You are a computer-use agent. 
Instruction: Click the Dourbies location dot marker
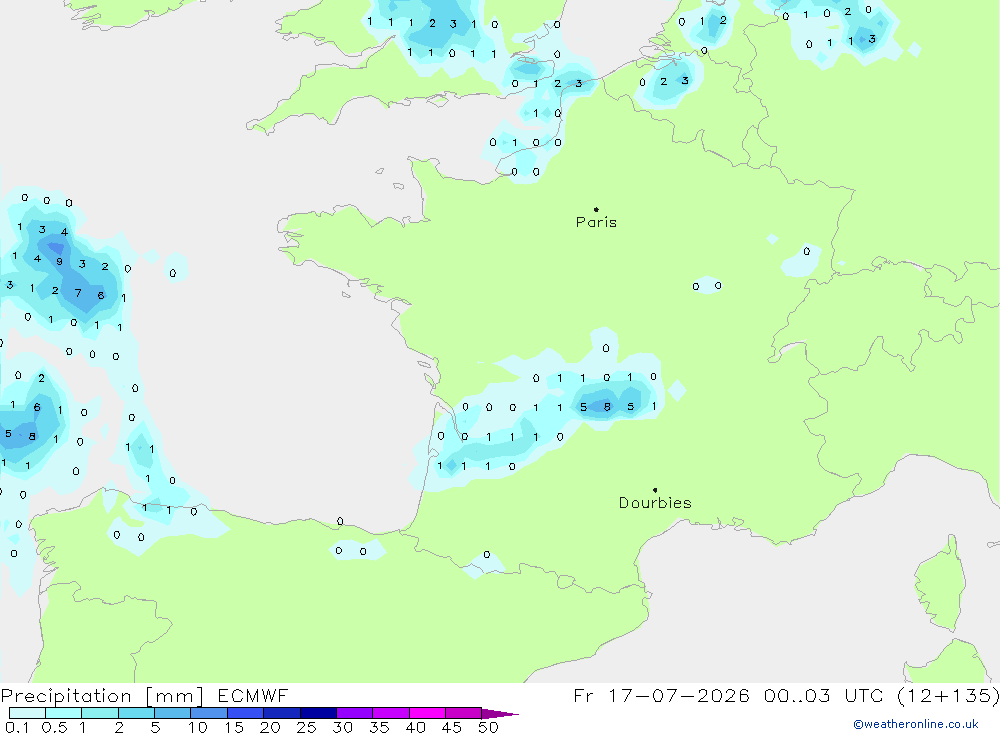[655, 490]
